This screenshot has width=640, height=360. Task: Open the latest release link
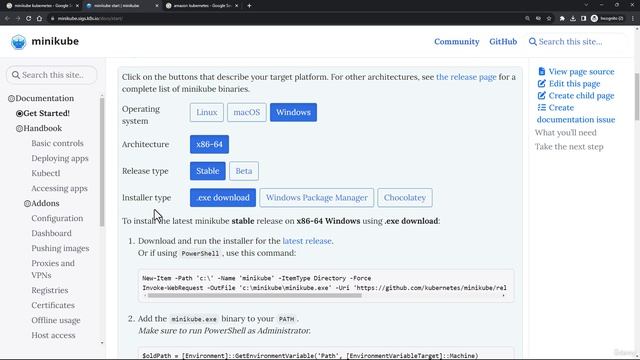pos(307,241)
